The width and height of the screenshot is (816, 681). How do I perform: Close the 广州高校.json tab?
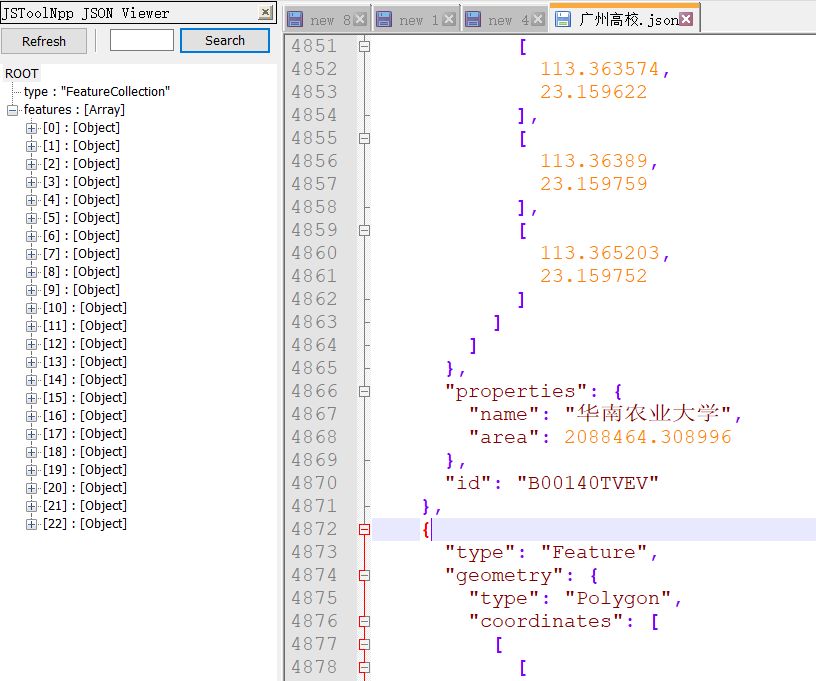[686, 19]
